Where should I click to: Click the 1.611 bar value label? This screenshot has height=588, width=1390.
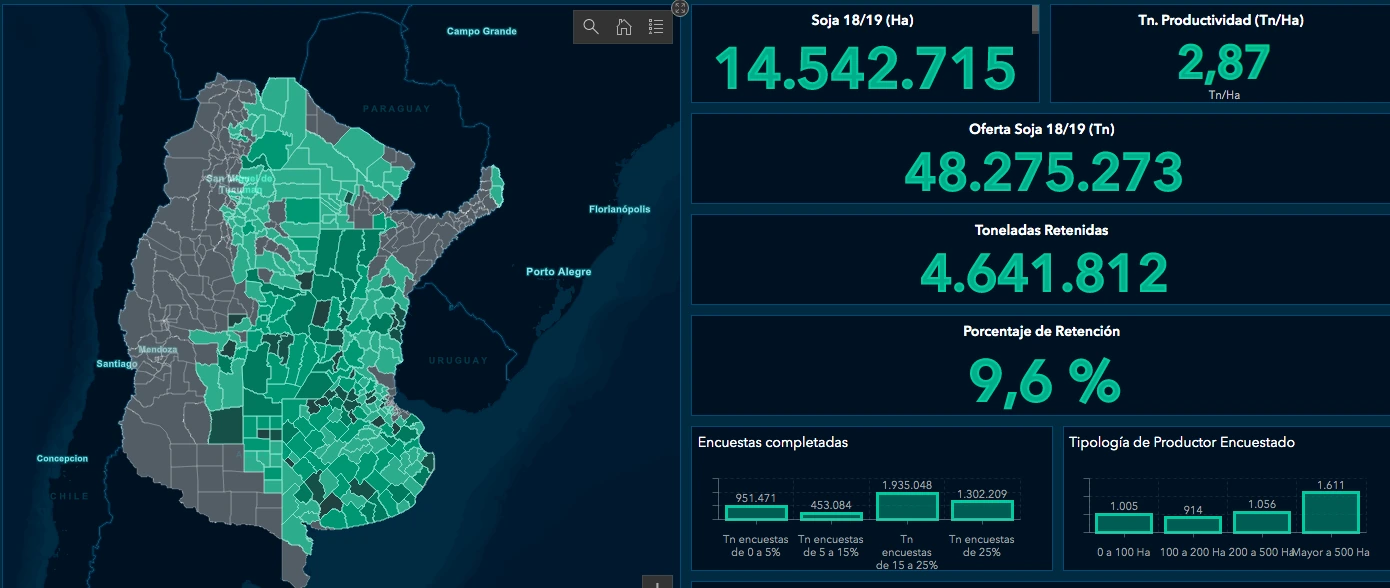tap(1331, 485)
